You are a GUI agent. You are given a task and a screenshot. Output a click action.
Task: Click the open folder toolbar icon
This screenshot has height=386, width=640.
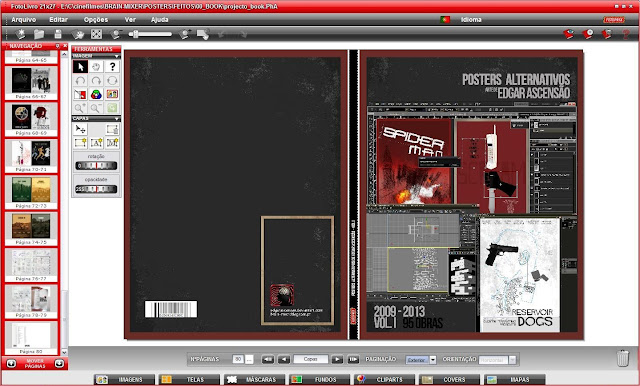coord(39,34)
